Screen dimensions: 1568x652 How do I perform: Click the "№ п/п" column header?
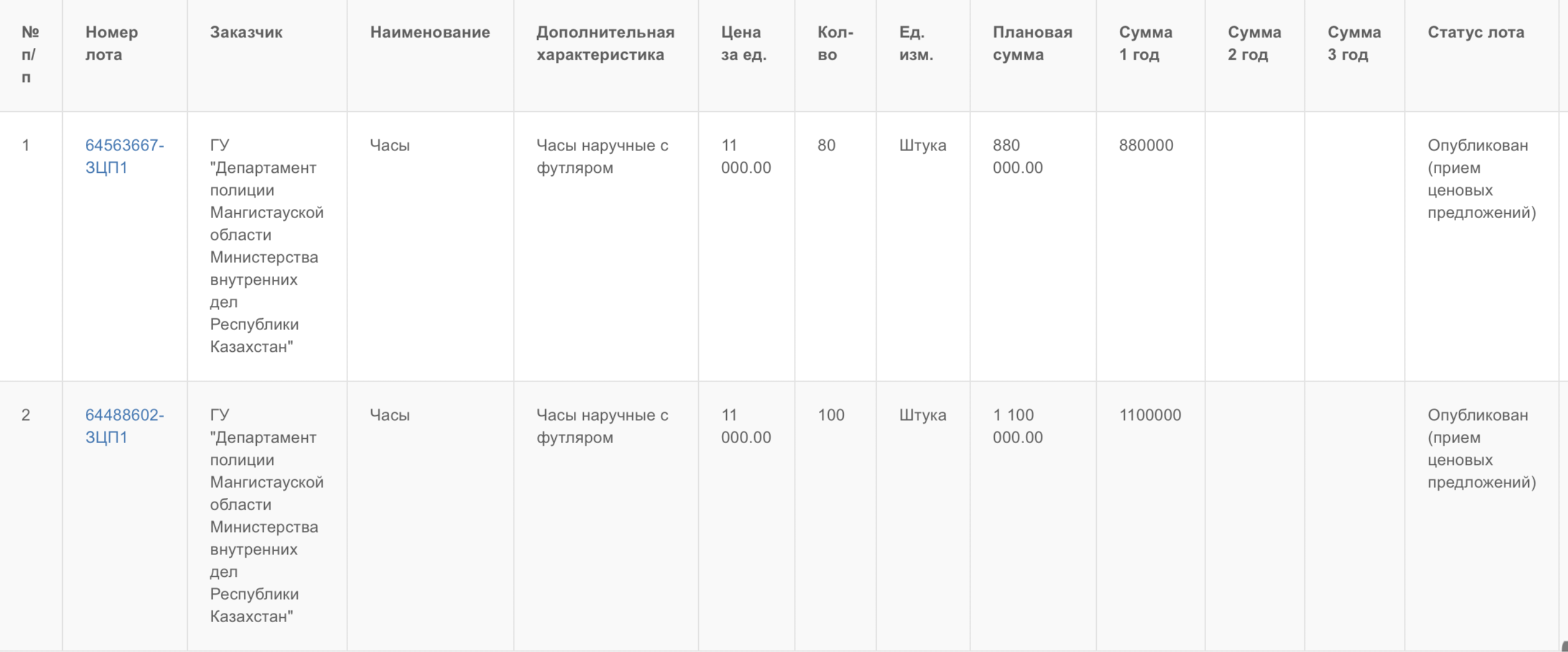(29, 55)
